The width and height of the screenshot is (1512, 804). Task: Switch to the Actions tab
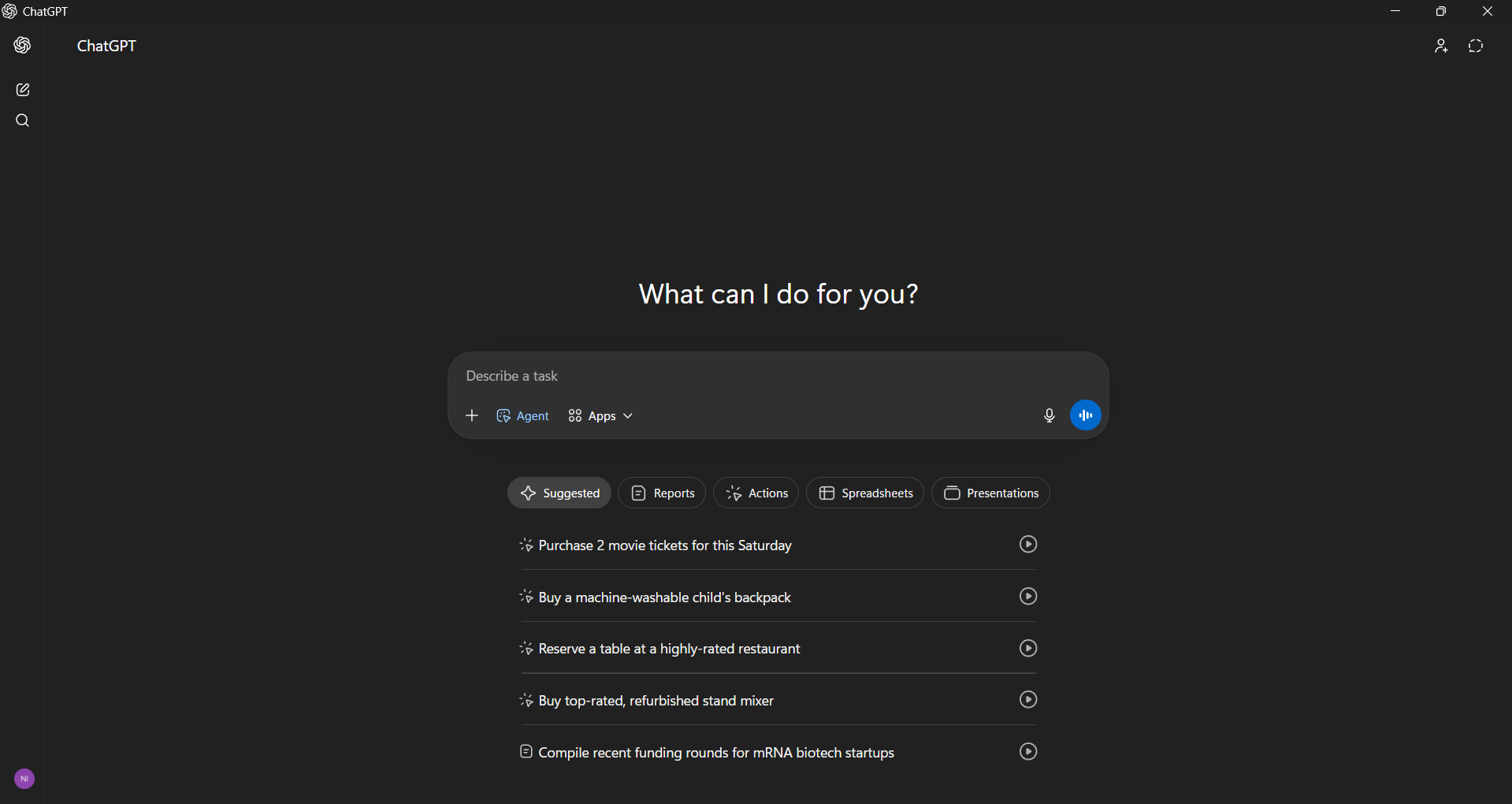pos(756,493)
